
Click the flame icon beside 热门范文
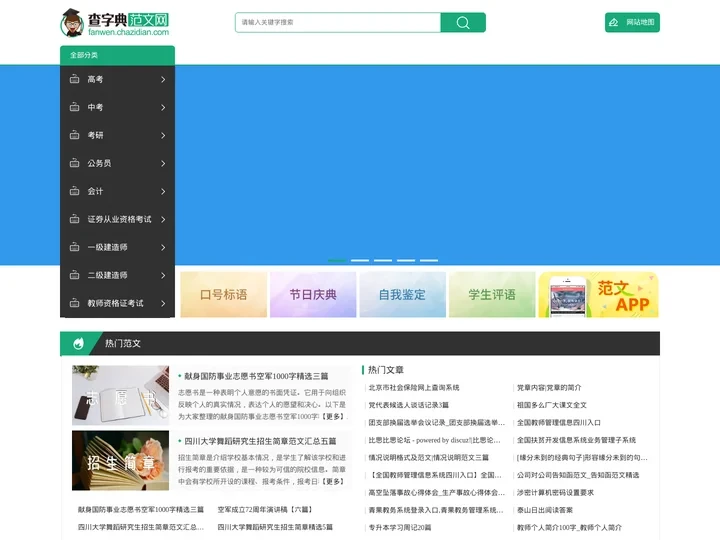[79, 343]
